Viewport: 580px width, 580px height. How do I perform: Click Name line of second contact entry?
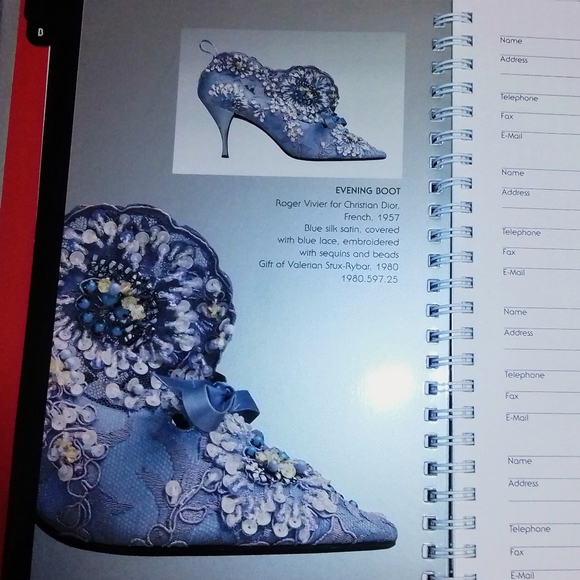(540, 172)
